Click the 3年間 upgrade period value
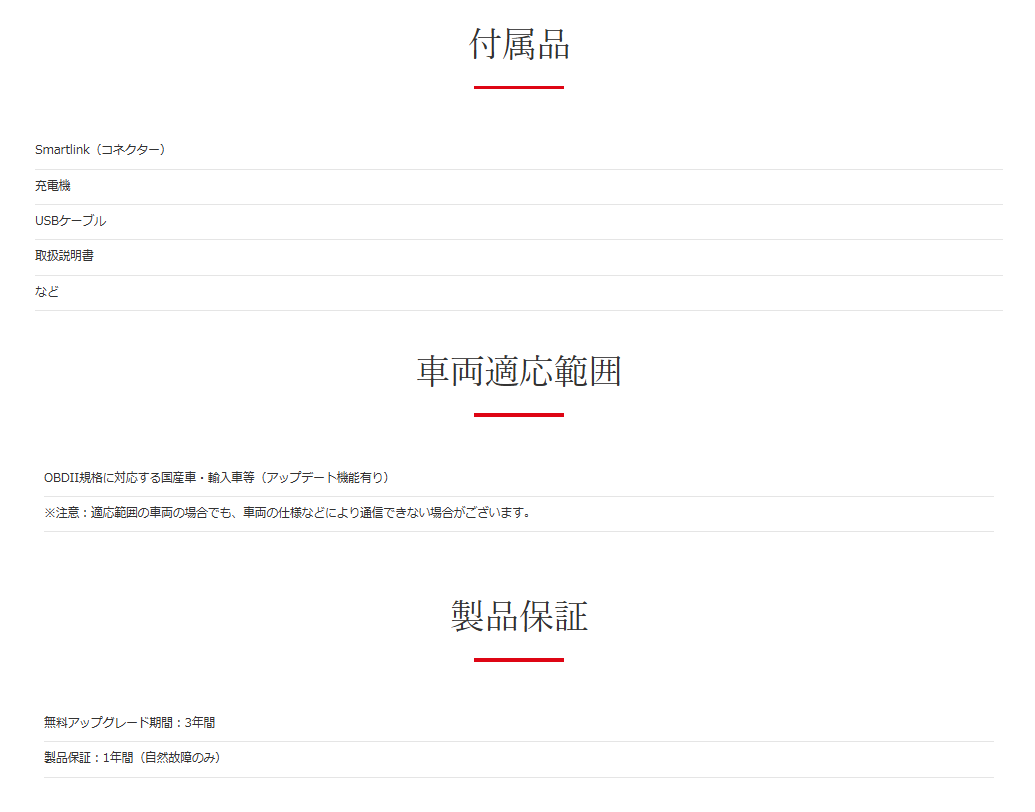The width and height of the screenshot is (1035, 812). 200,723
